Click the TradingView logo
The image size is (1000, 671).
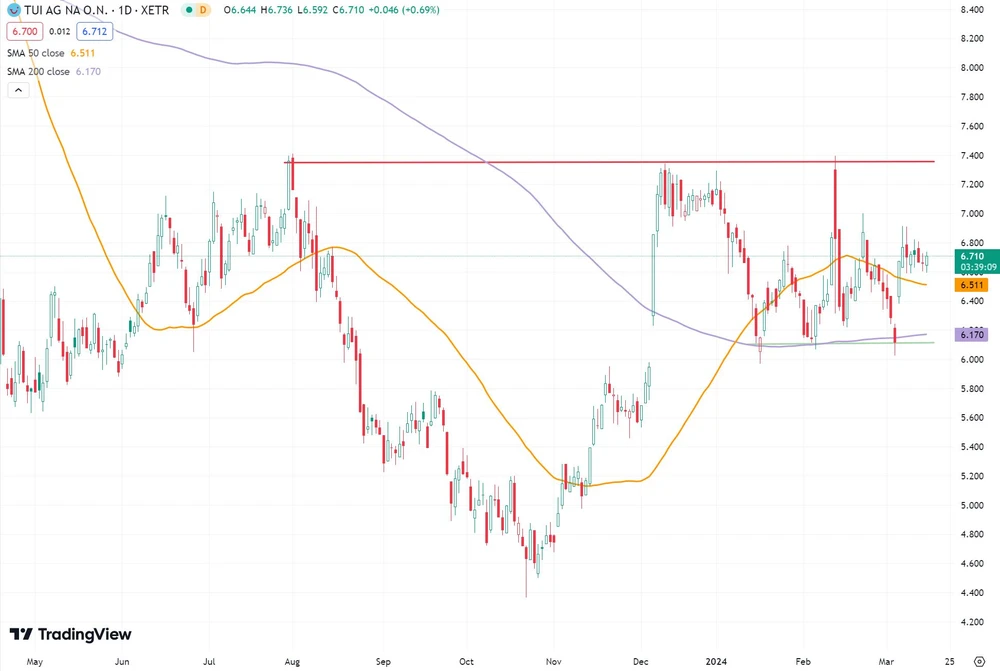[70, 634]
